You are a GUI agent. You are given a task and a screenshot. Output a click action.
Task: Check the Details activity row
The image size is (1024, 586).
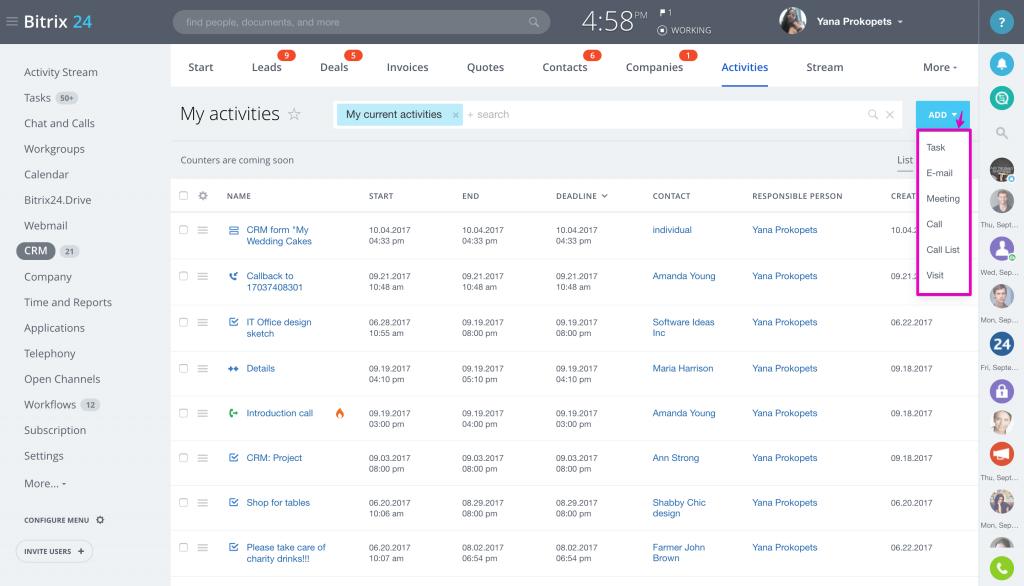point(184,368)
